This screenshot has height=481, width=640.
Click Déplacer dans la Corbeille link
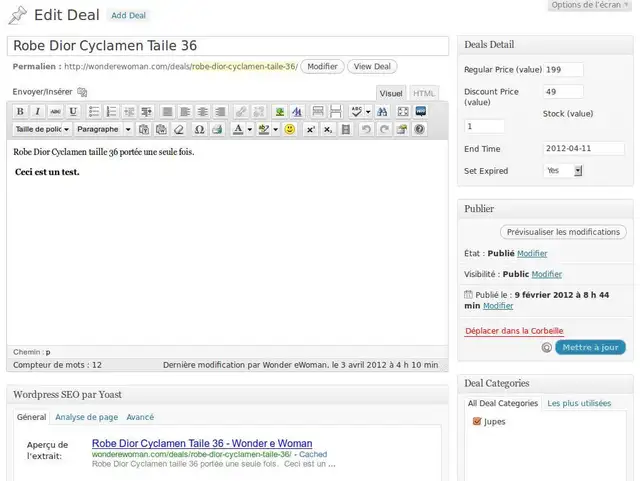pos(514,331)
